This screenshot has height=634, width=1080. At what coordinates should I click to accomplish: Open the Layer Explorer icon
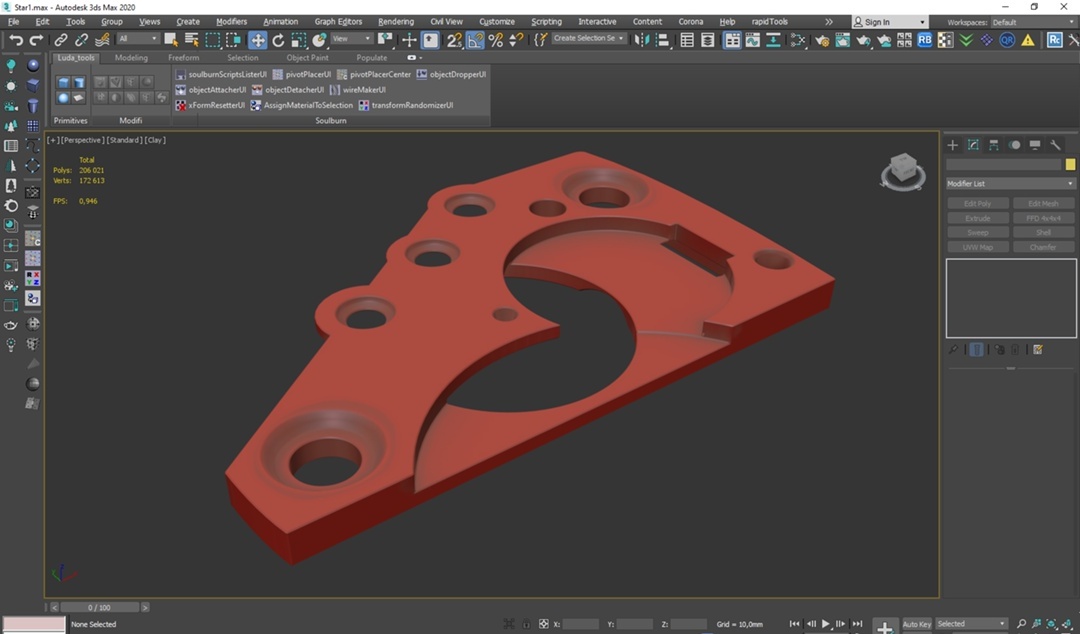click(707, 40)
